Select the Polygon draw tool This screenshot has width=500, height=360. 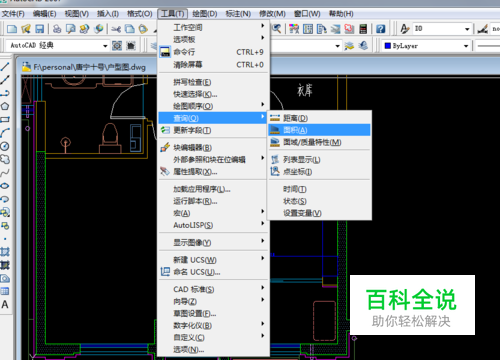coord(5,106)
